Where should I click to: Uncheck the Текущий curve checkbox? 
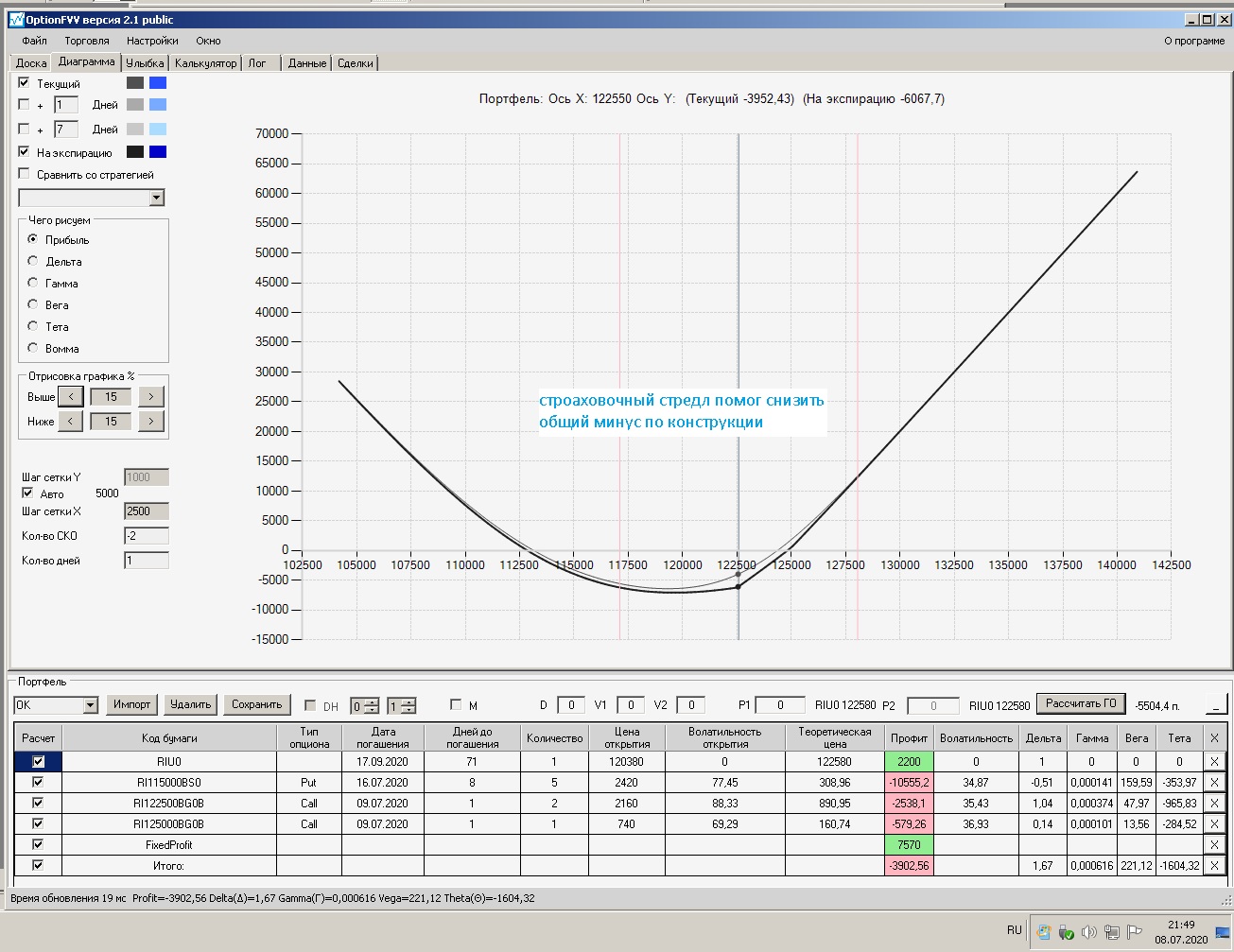tap(25, 83)
